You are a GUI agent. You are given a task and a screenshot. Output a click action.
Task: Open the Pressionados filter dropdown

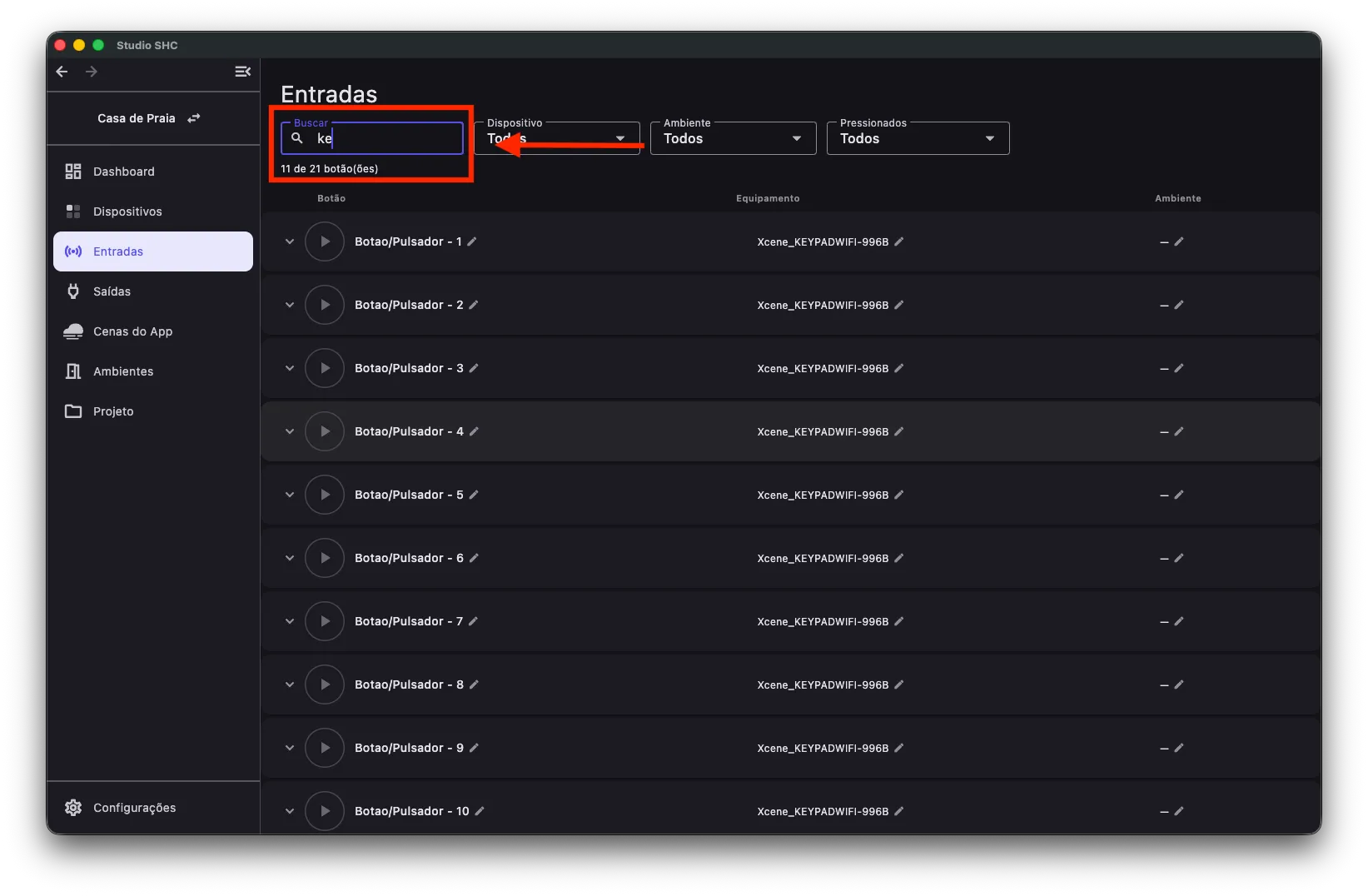click(x=918, y=138)
